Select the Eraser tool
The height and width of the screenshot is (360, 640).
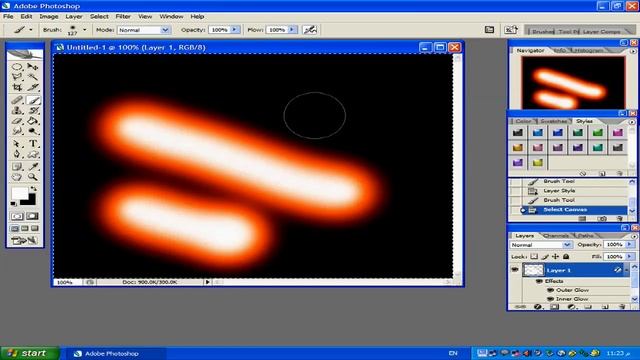17,121
